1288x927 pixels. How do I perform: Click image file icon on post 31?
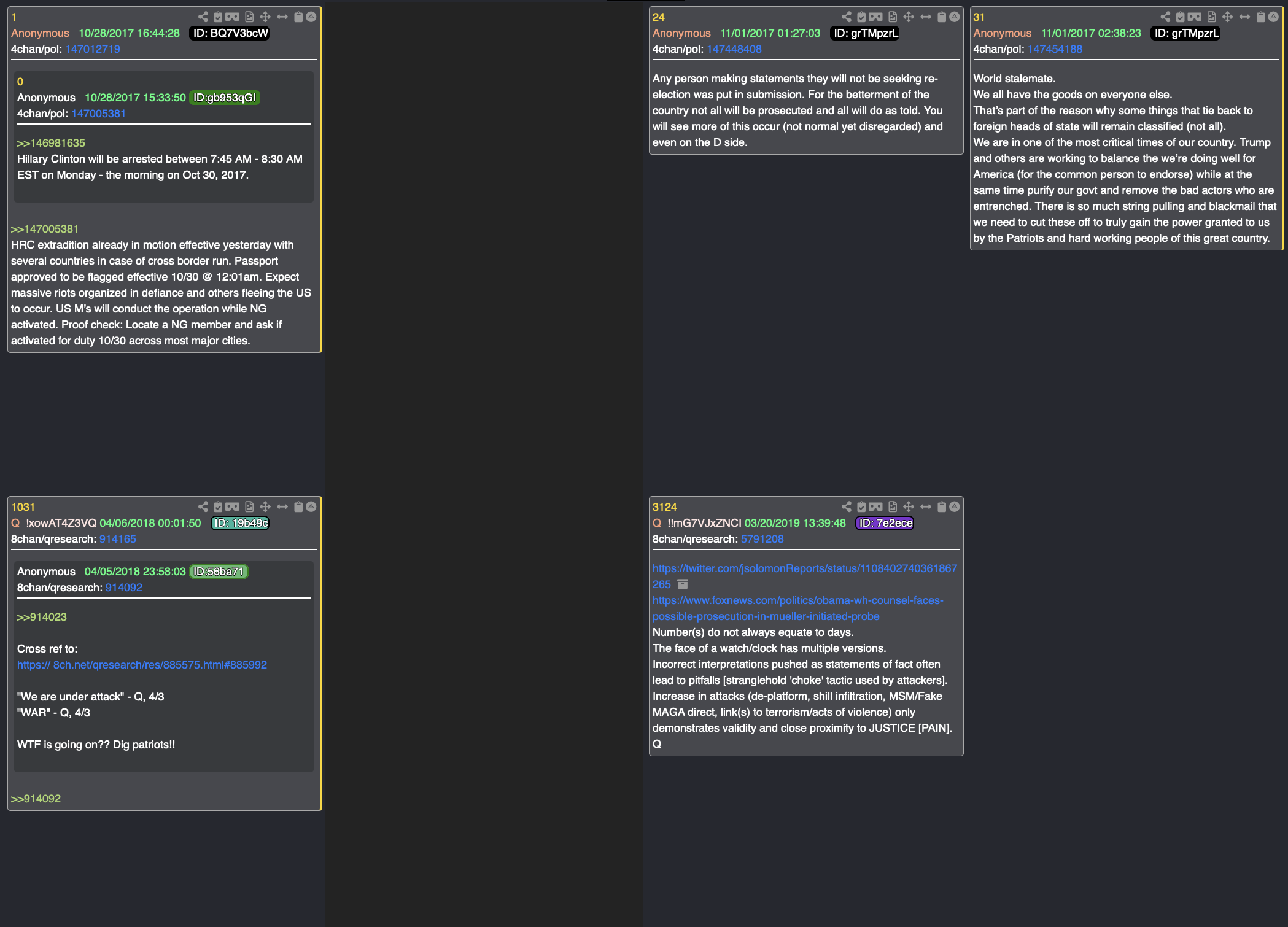(1211, 17)
